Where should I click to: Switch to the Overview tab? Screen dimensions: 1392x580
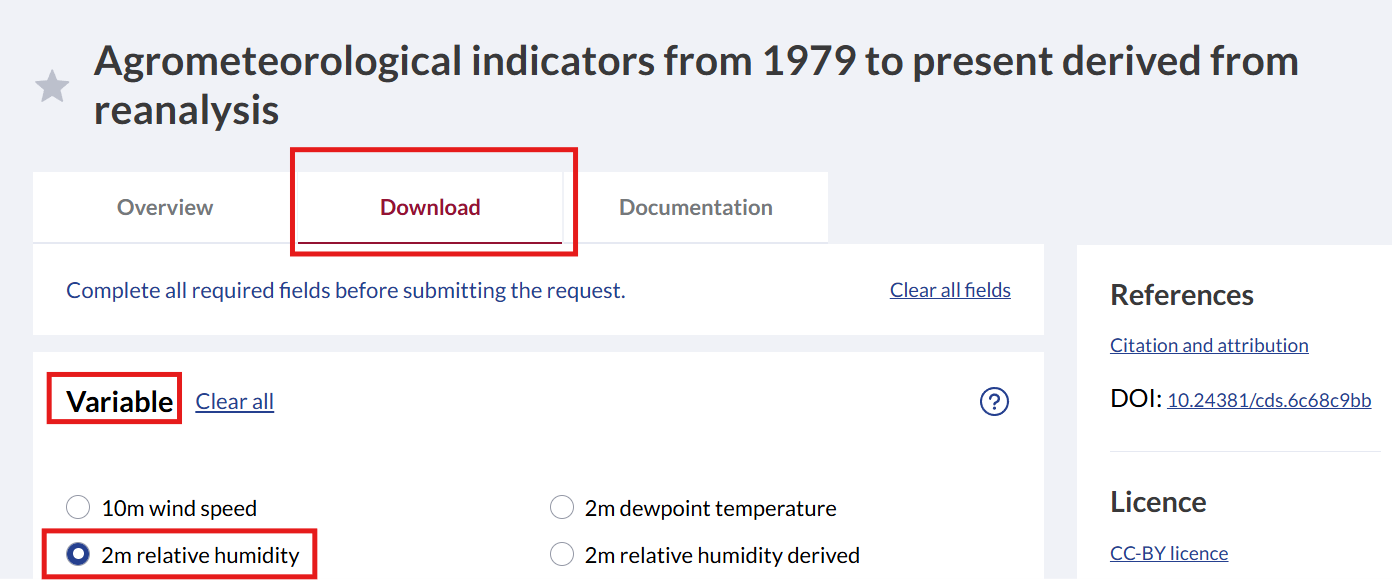coord(165,208)
